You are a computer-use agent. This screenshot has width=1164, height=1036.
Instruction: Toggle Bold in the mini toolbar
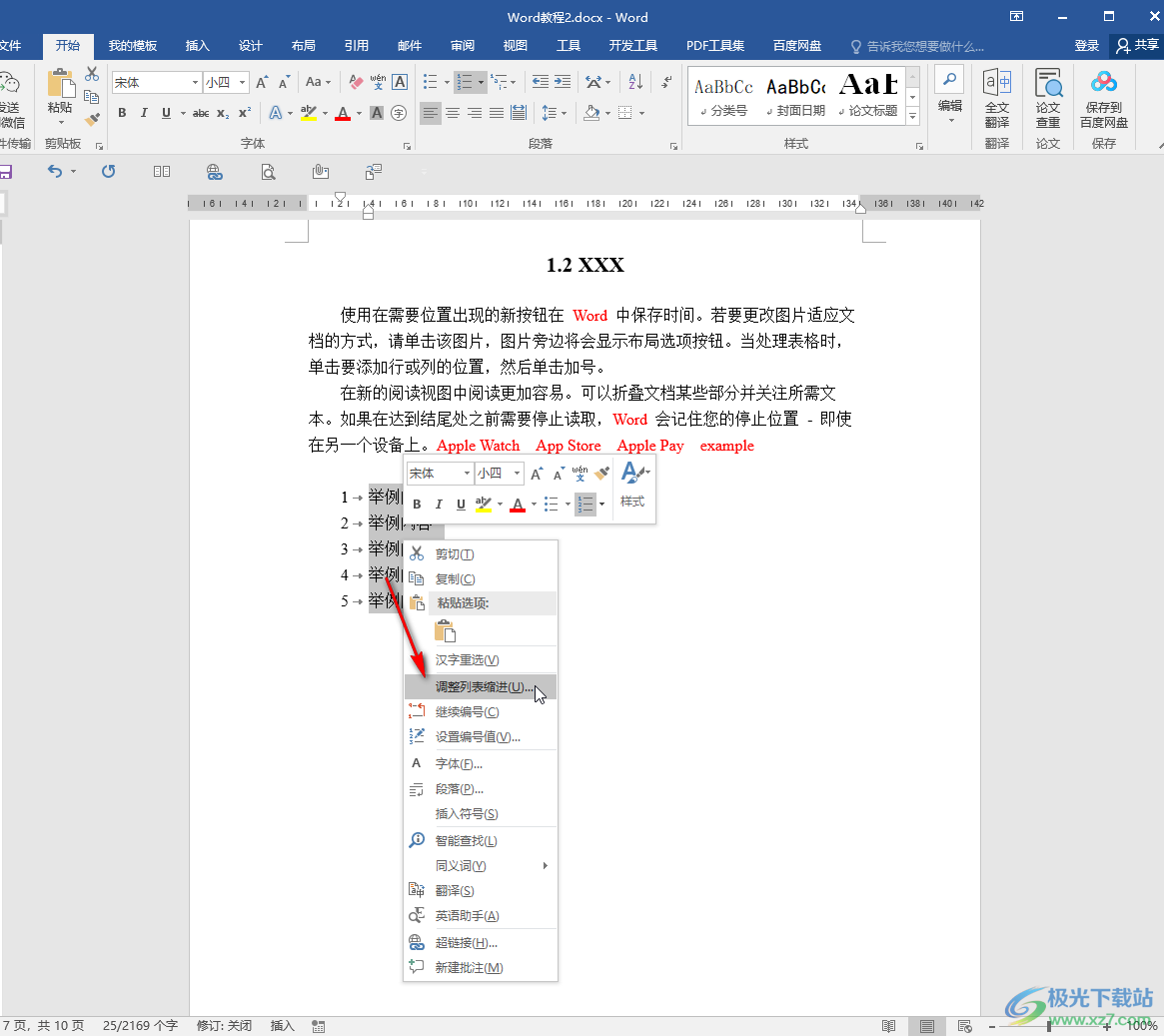pos(418,505)
